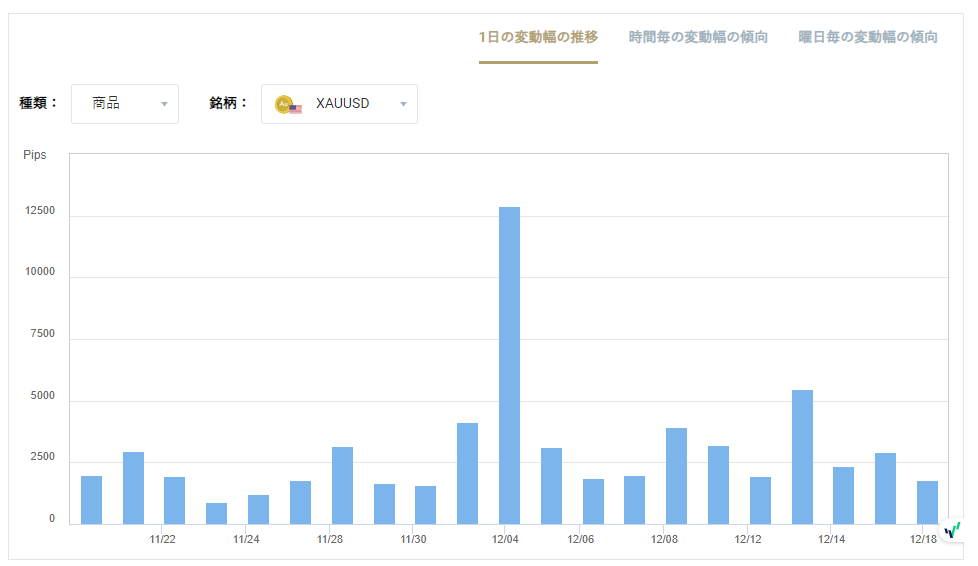Open the 1日の変動幅の推移 tab
The height and width of the screenshot is (566, 978).
point(538,37)
